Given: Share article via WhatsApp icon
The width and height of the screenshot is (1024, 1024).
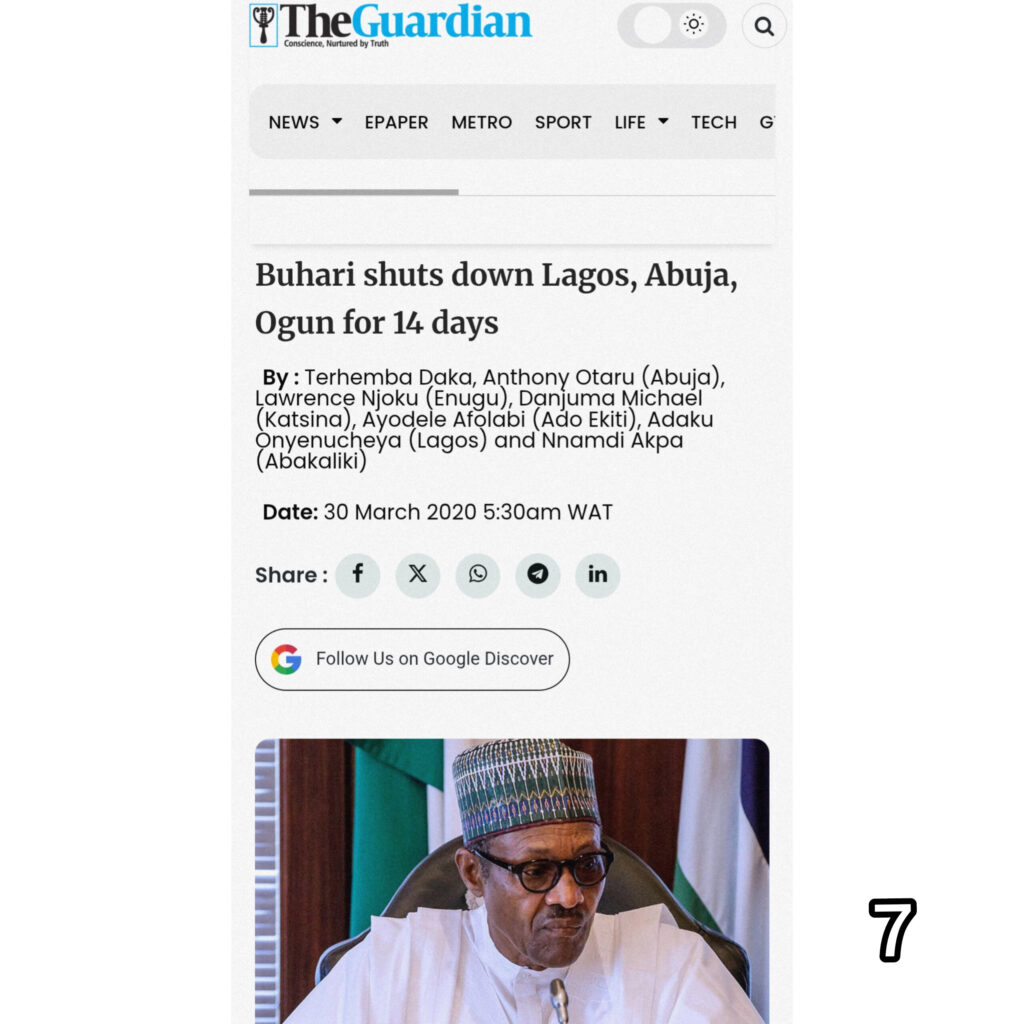Looking at the screenshot, I should 477,575.
